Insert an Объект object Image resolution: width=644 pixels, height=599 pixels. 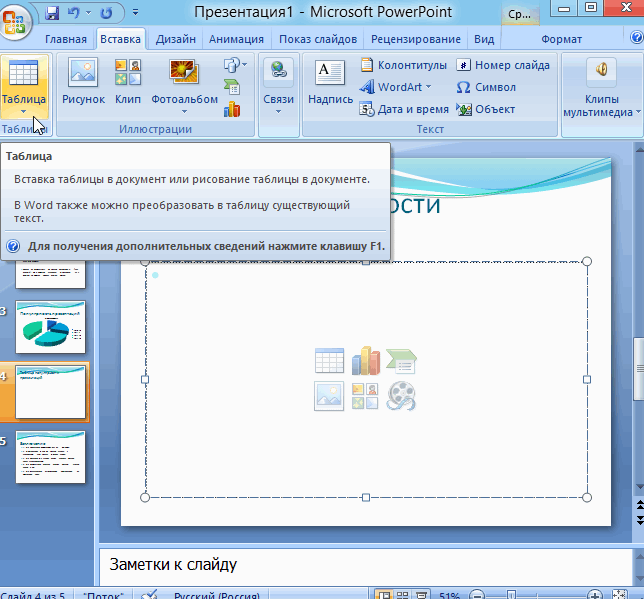(485, 109)
